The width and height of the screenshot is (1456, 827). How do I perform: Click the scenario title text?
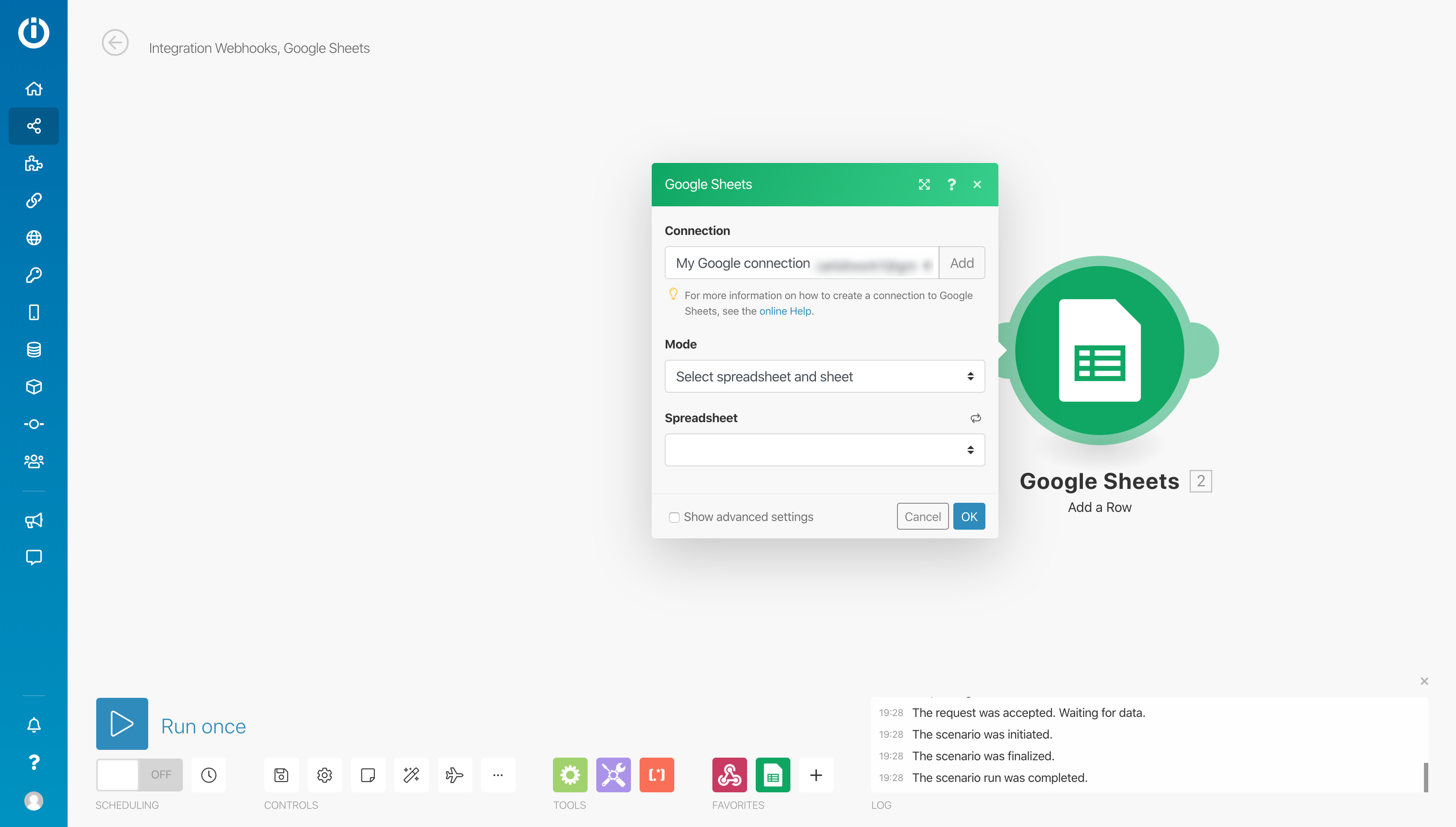(260, 48)
